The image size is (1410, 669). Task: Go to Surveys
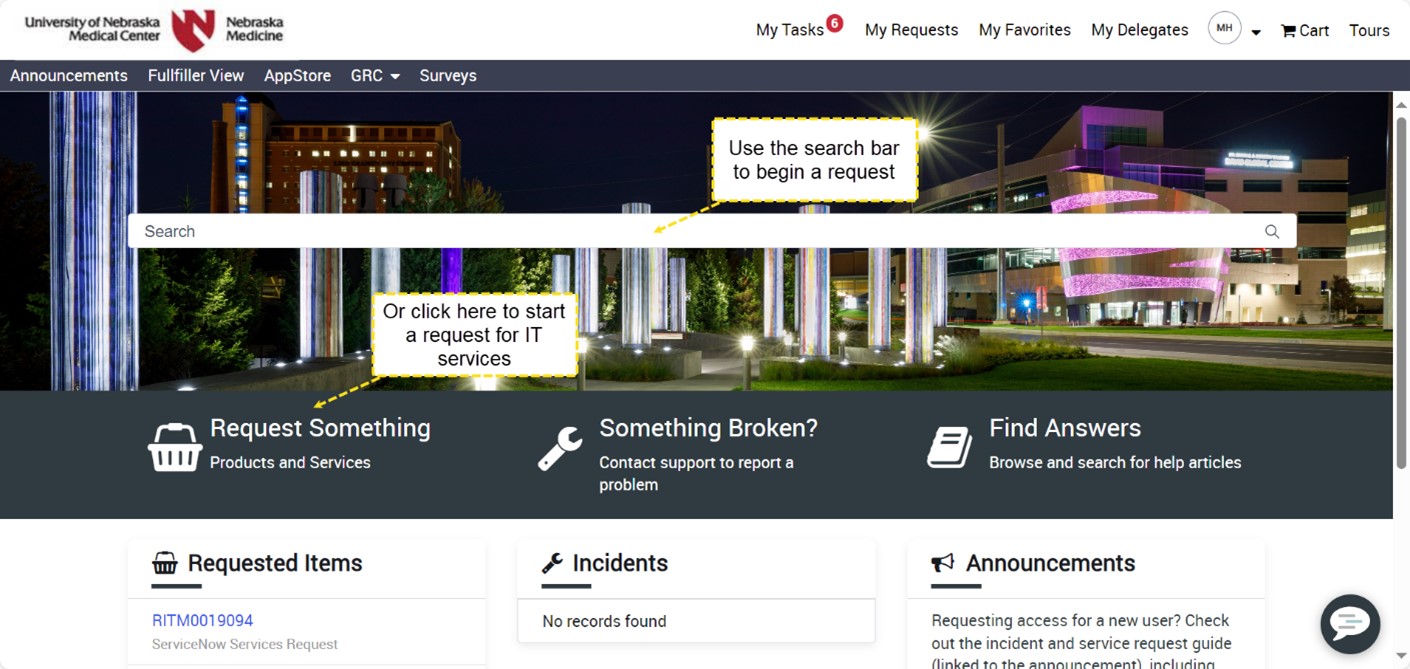(447, 75)
